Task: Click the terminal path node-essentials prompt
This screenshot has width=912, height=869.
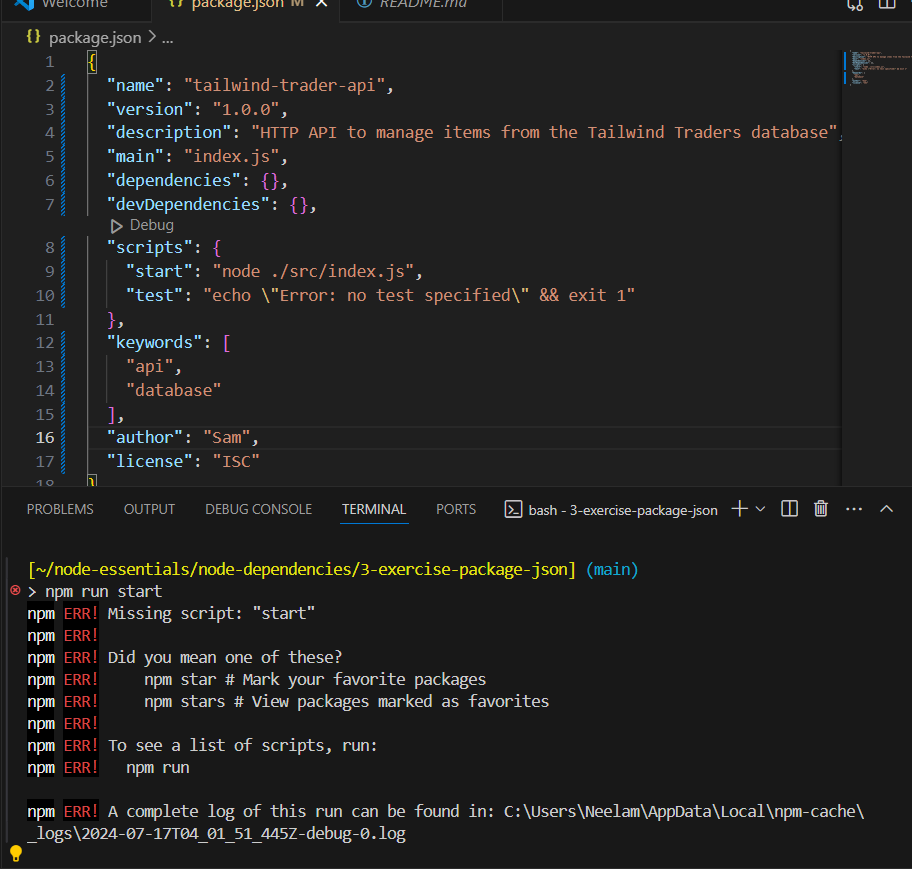Action: tap(301, 569)
